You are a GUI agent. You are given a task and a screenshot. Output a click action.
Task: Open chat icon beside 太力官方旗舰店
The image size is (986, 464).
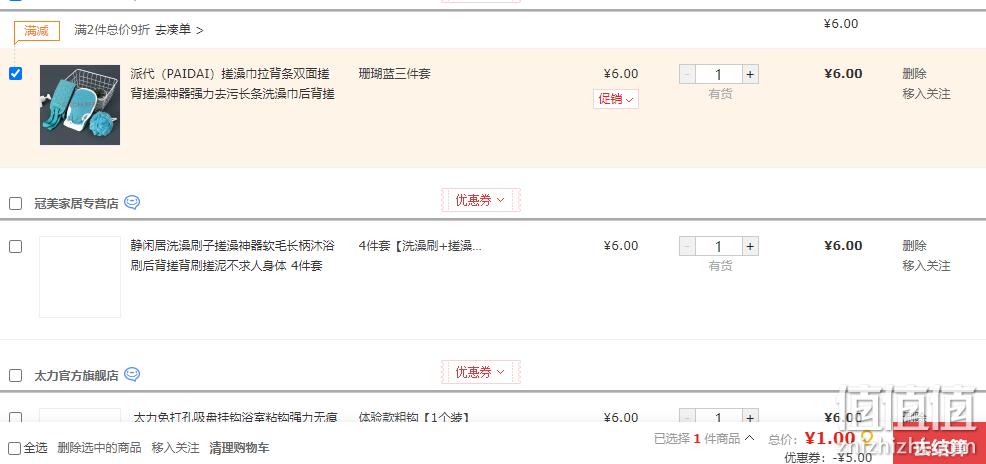pos(132,375)
